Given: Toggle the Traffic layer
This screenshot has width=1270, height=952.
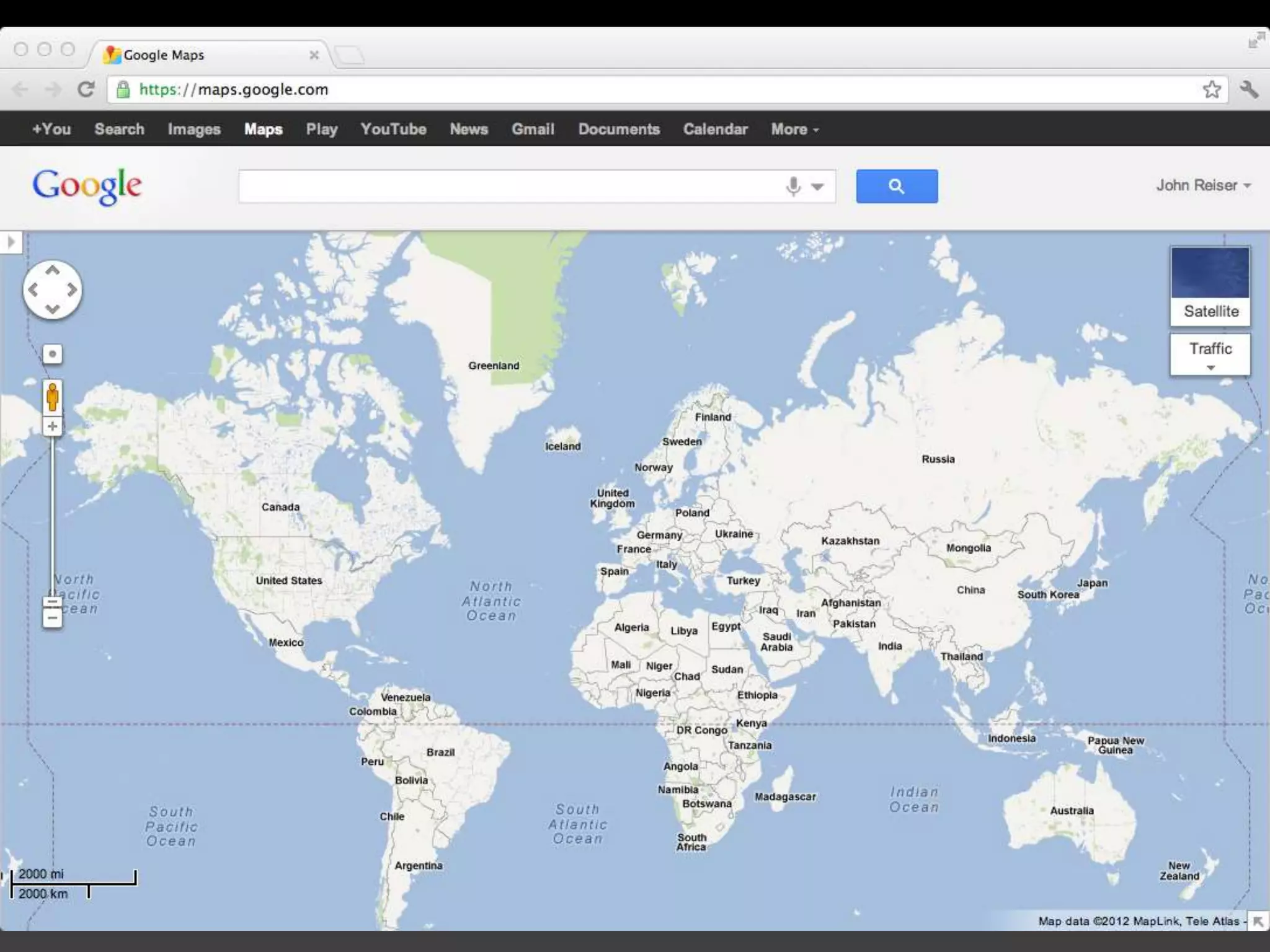Looking at the screenshot, I should tap(1210, 349).
